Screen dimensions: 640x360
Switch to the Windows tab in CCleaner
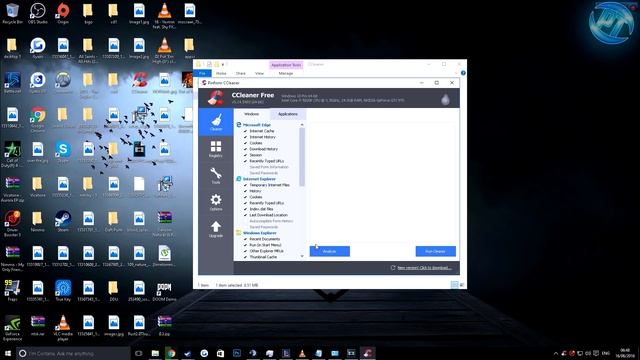(251, 114)
